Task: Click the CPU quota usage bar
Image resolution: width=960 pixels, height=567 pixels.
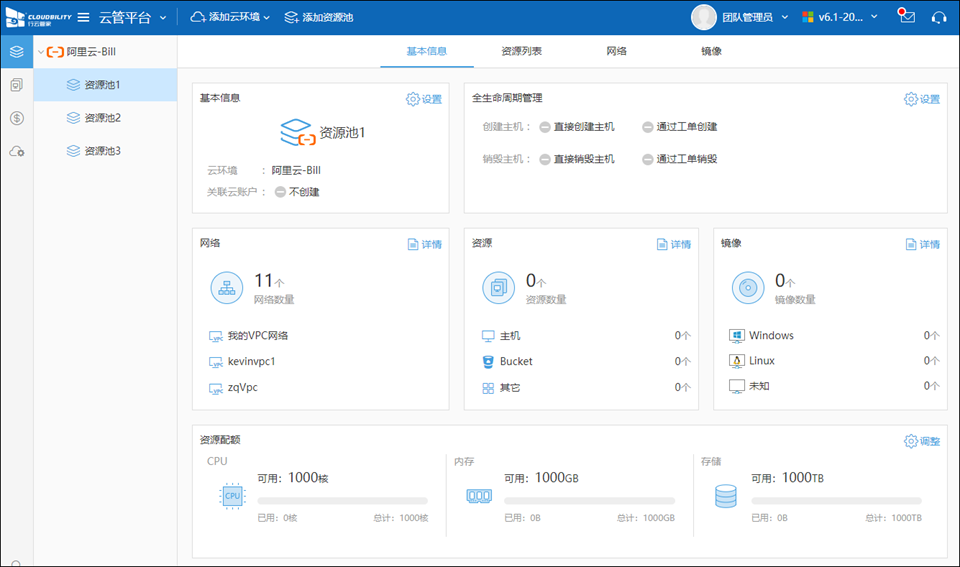Action: point(342,500)
